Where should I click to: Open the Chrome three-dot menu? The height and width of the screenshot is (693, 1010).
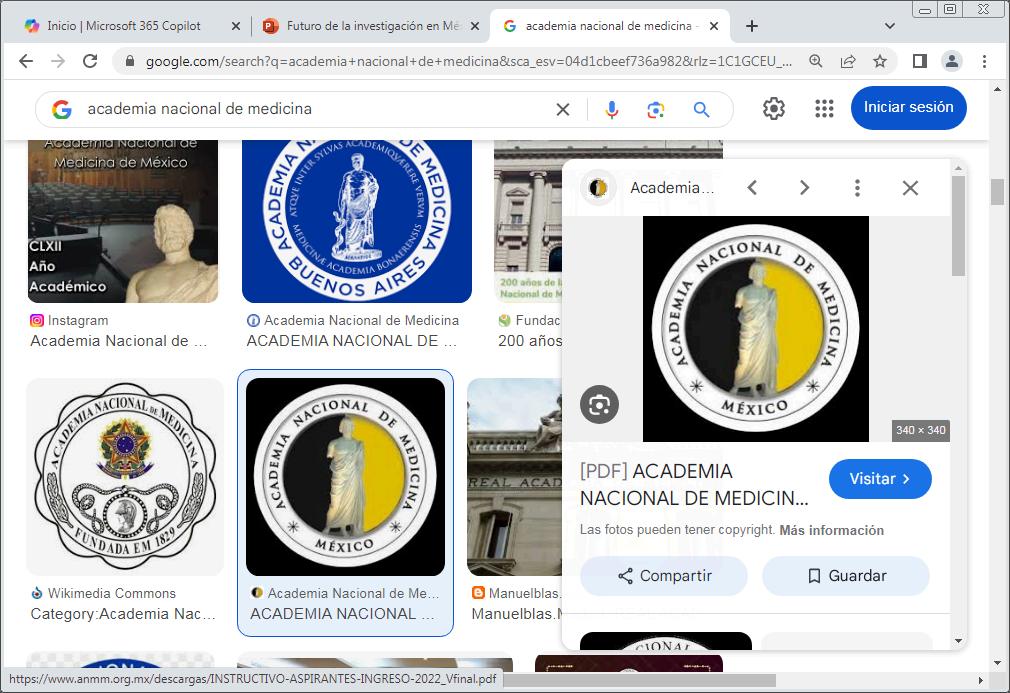click(984, 61)
